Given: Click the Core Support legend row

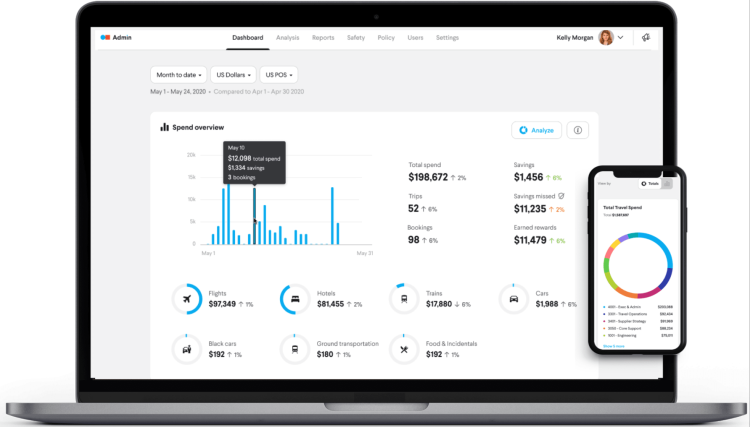Looking at the screenshot, I should (638, 328).
